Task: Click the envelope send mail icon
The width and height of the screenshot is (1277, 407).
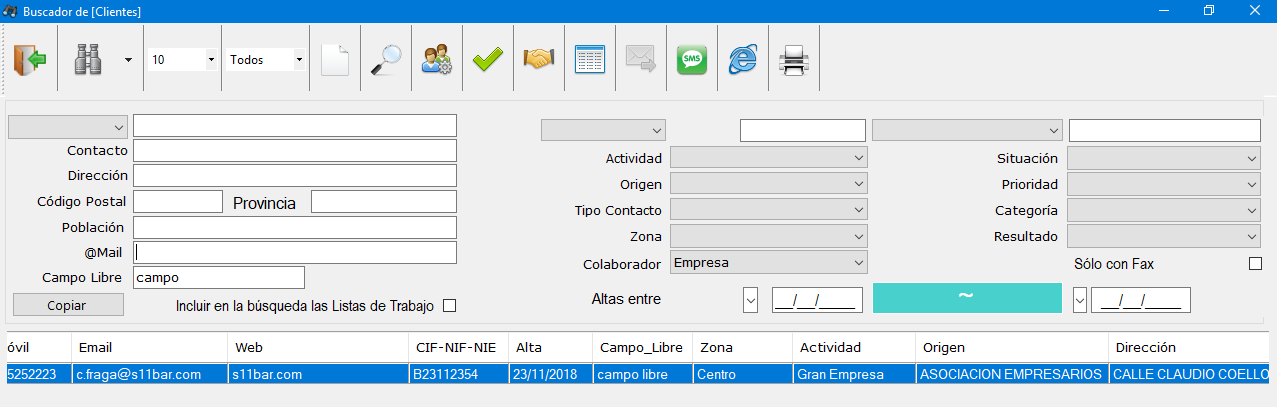Action: click(x=641, y=60)
